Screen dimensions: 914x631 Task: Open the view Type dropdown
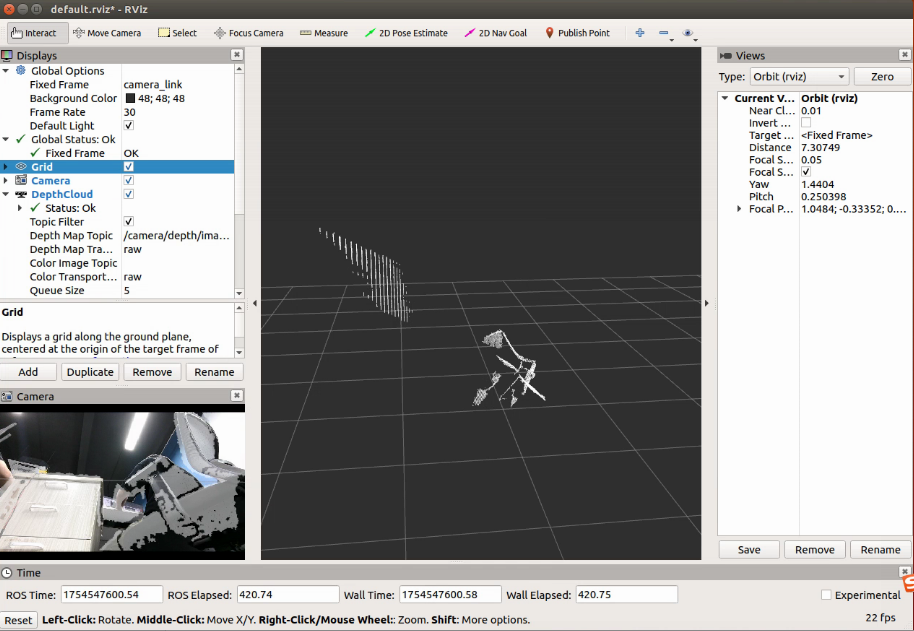point(799,76)
